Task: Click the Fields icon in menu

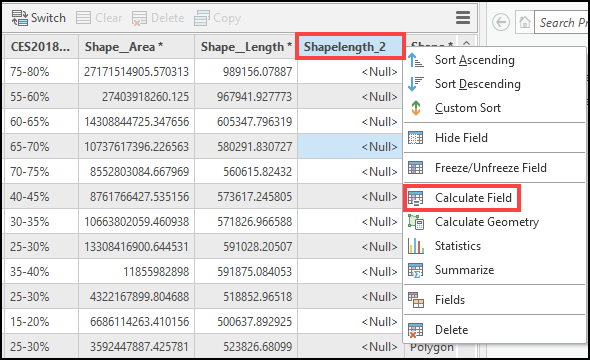Action: [x=416, y=300]
